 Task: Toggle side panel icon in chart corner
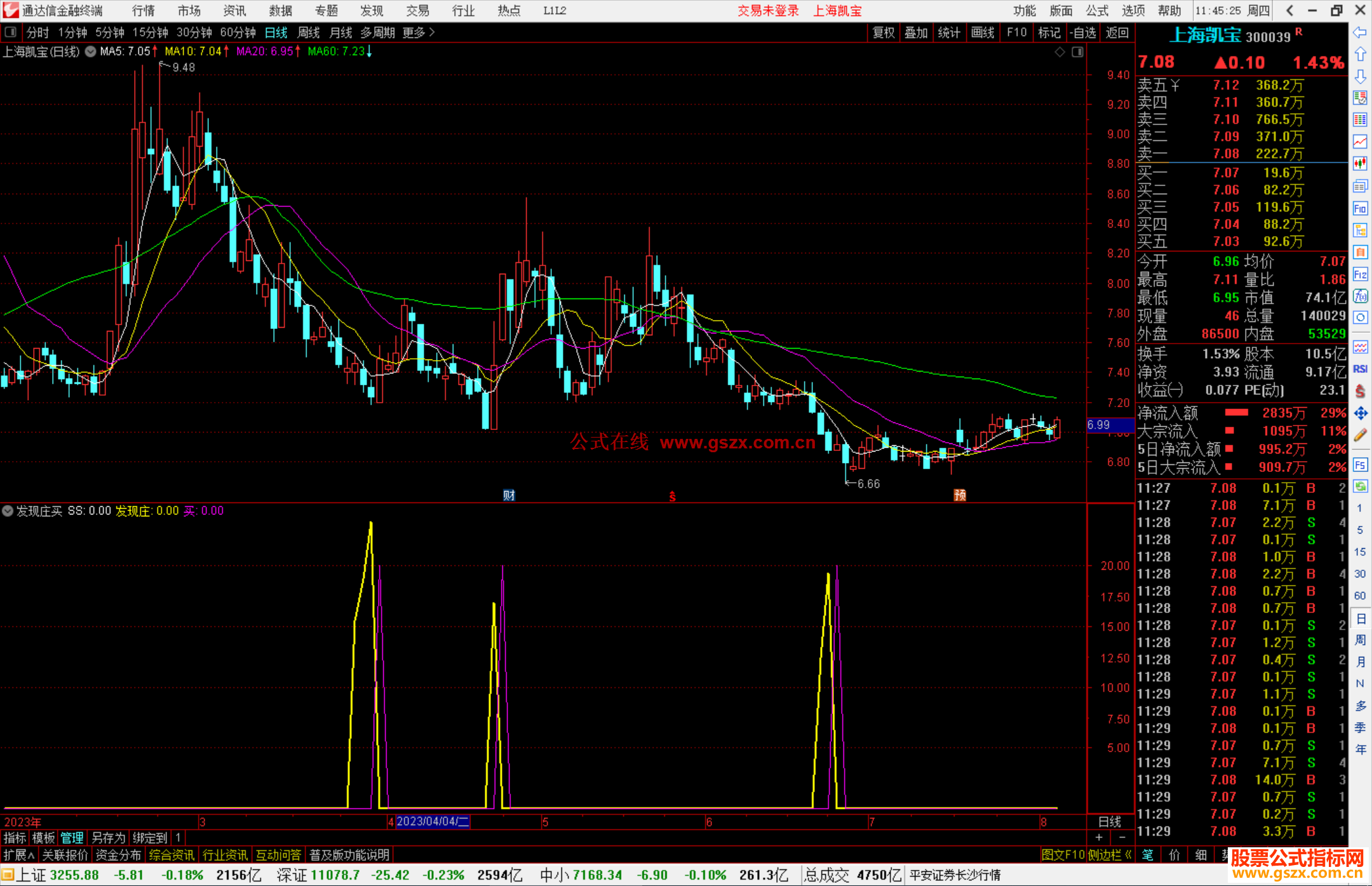point(1077,52)
